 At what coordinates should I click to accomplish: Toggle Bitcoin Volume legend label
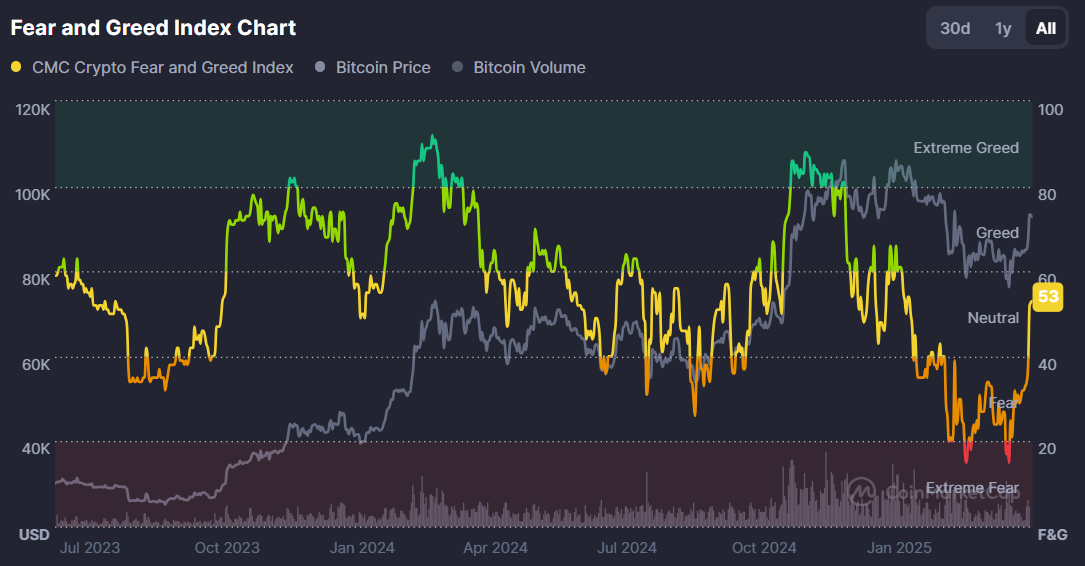click(x=529, y=67)
